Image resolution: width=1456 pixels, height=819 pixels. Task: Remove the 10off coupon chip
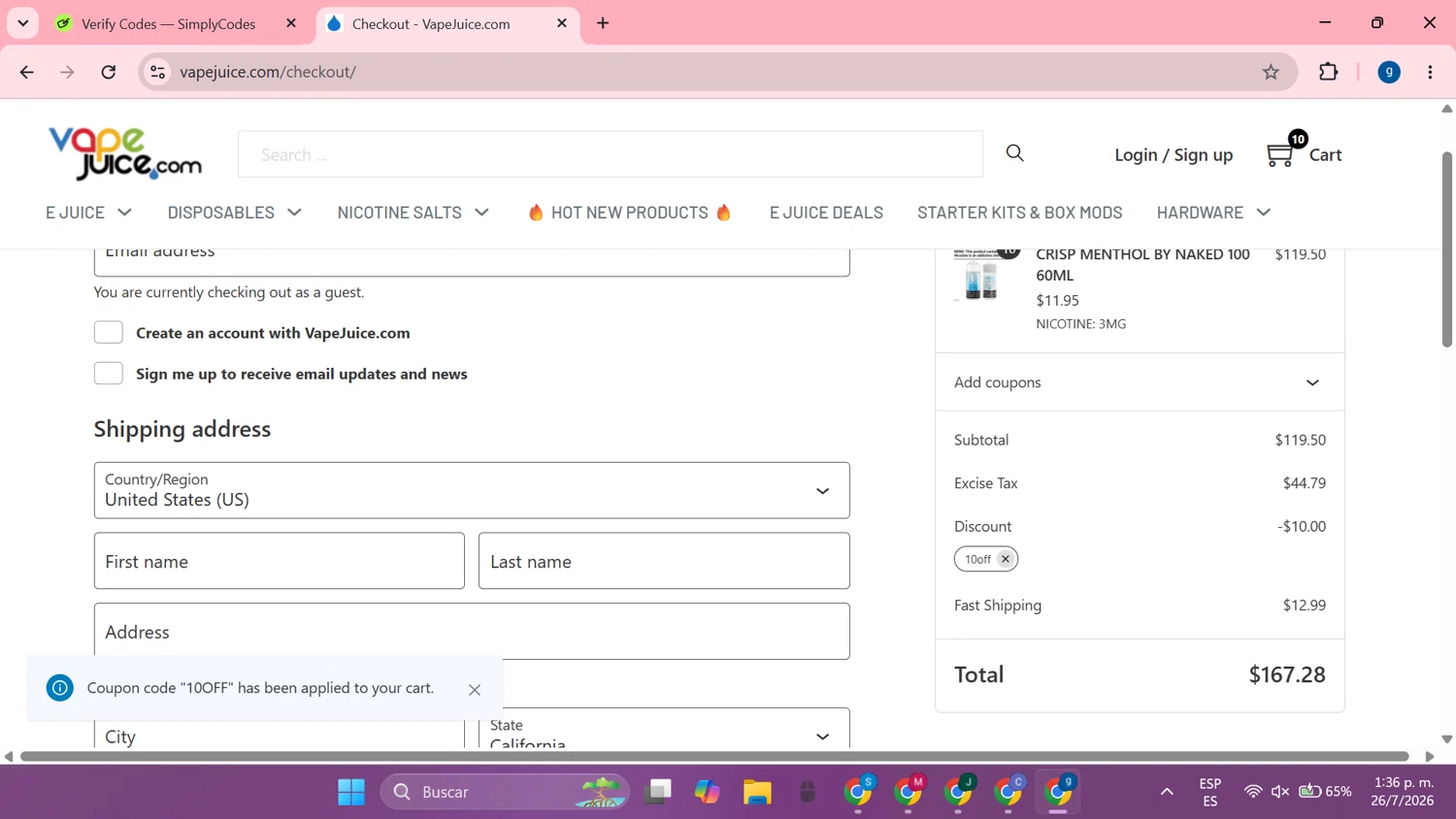(1006, 559)
